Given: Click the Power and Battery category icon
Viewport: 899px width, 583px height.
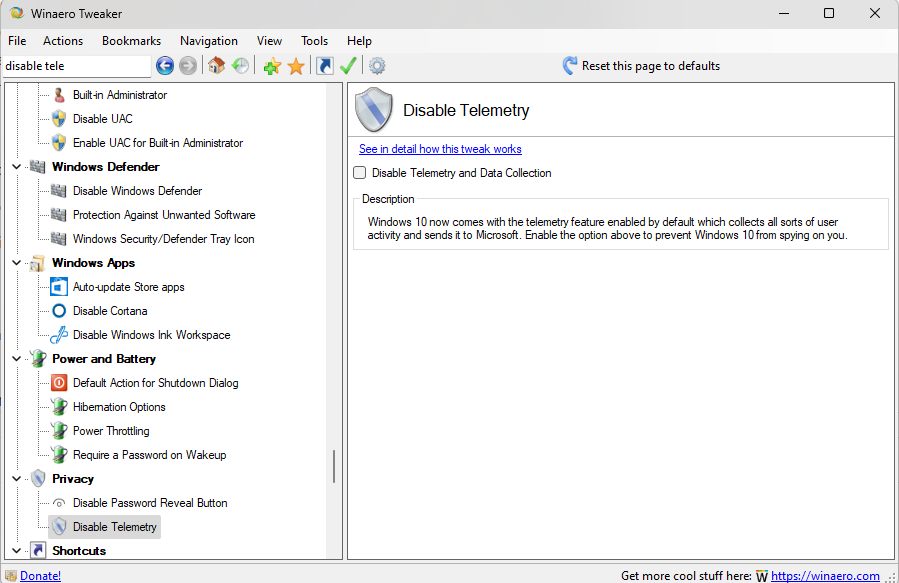Looking at the screenshot, I should (38, 359).
